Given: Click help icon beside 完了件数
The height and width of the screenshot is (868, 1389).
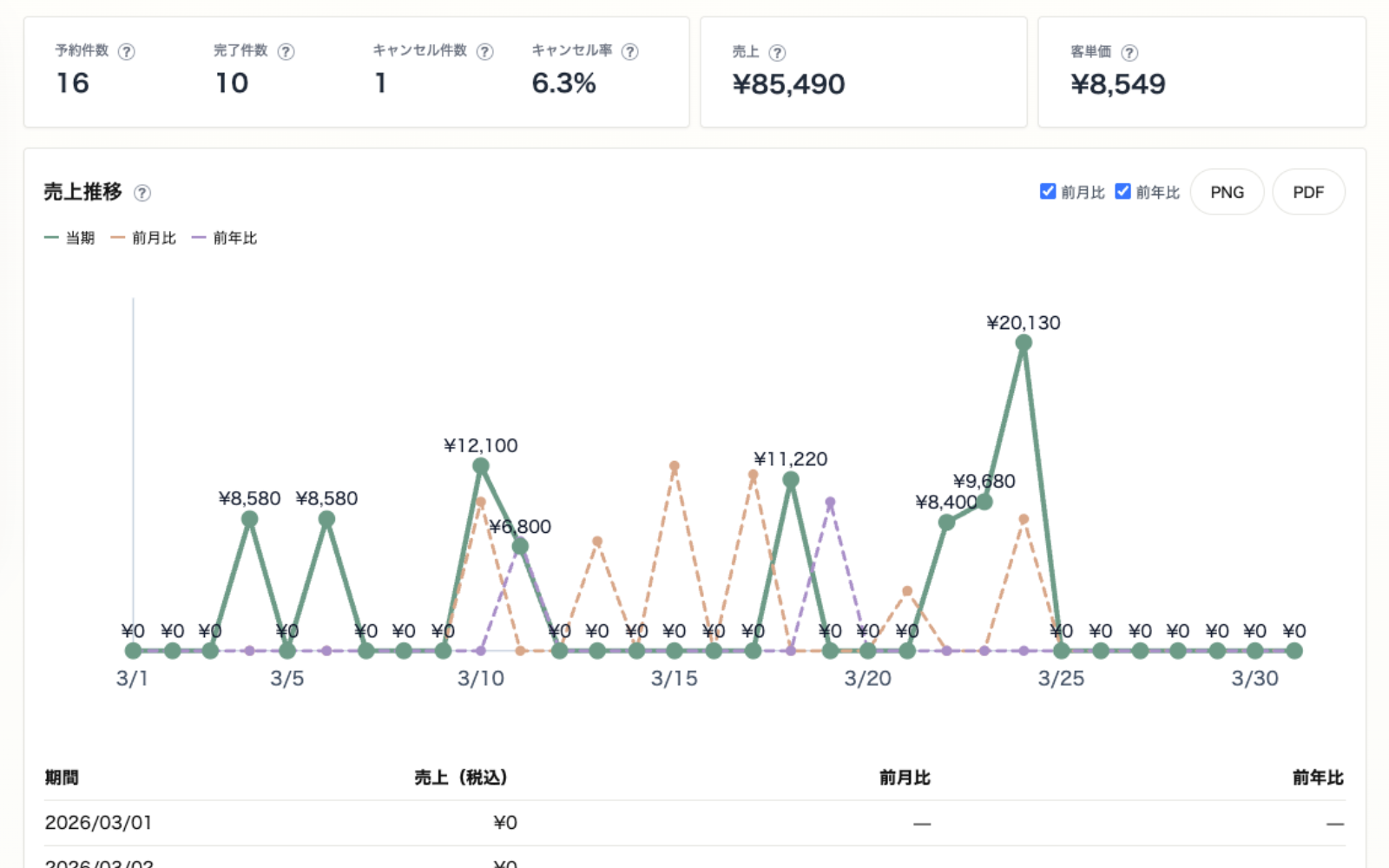Looking at the screenshot, I should [x=286, y=51].
